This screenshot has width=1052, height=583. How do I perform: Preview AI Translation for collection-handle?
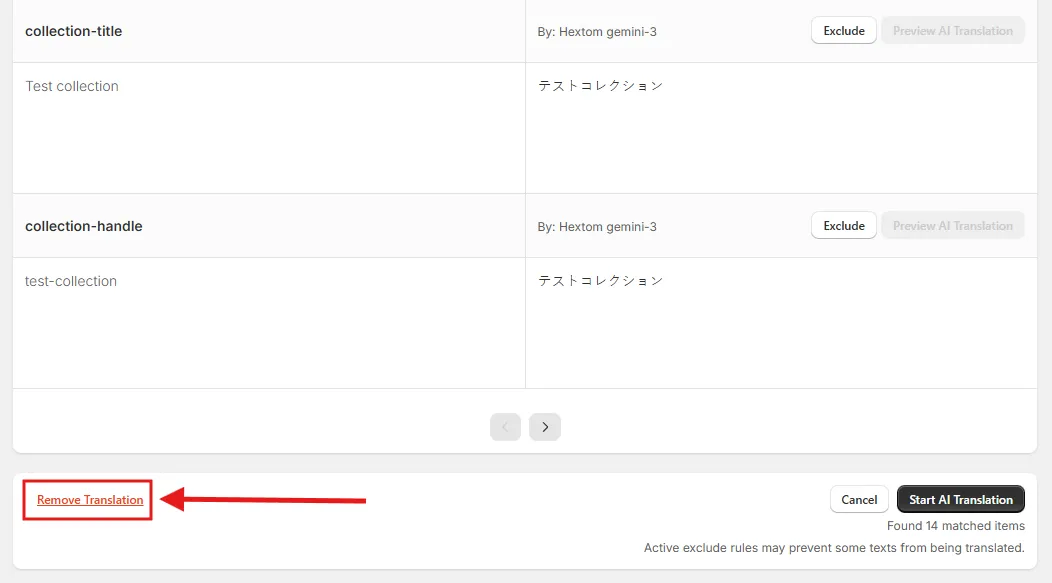[953, 226]
